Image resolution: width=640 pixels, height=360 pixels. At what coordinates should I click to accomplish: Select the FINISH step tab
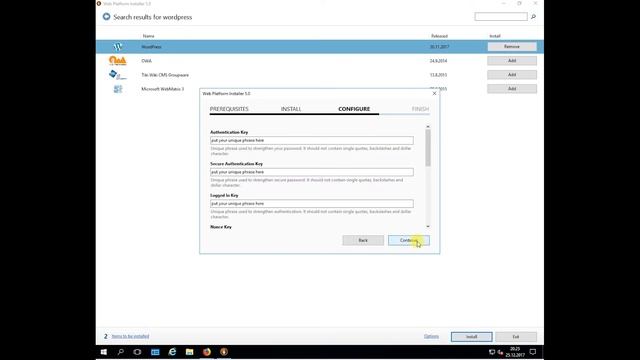tap(420, 109)
